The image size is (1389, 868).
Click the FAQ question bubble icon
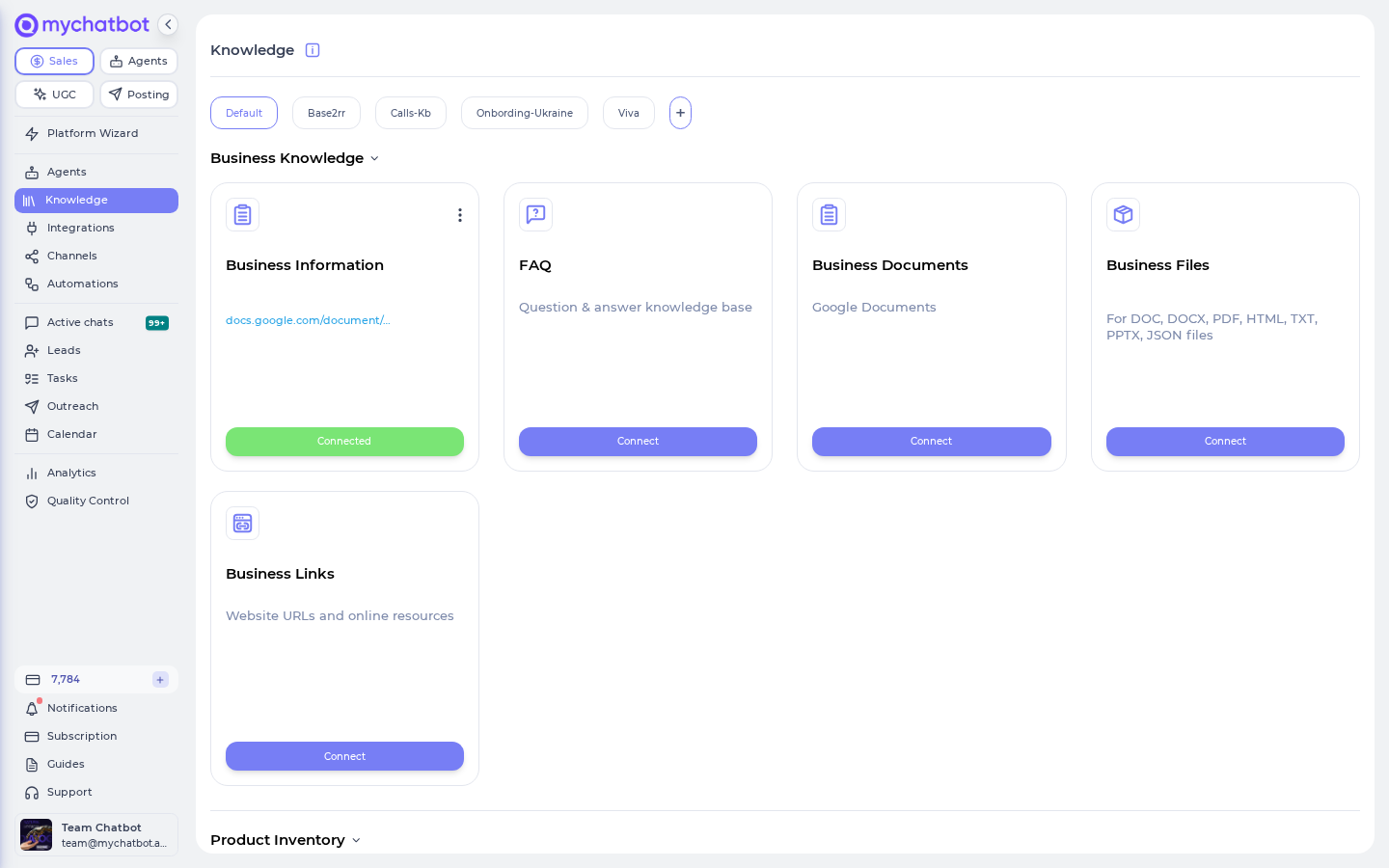pos(535,214)
